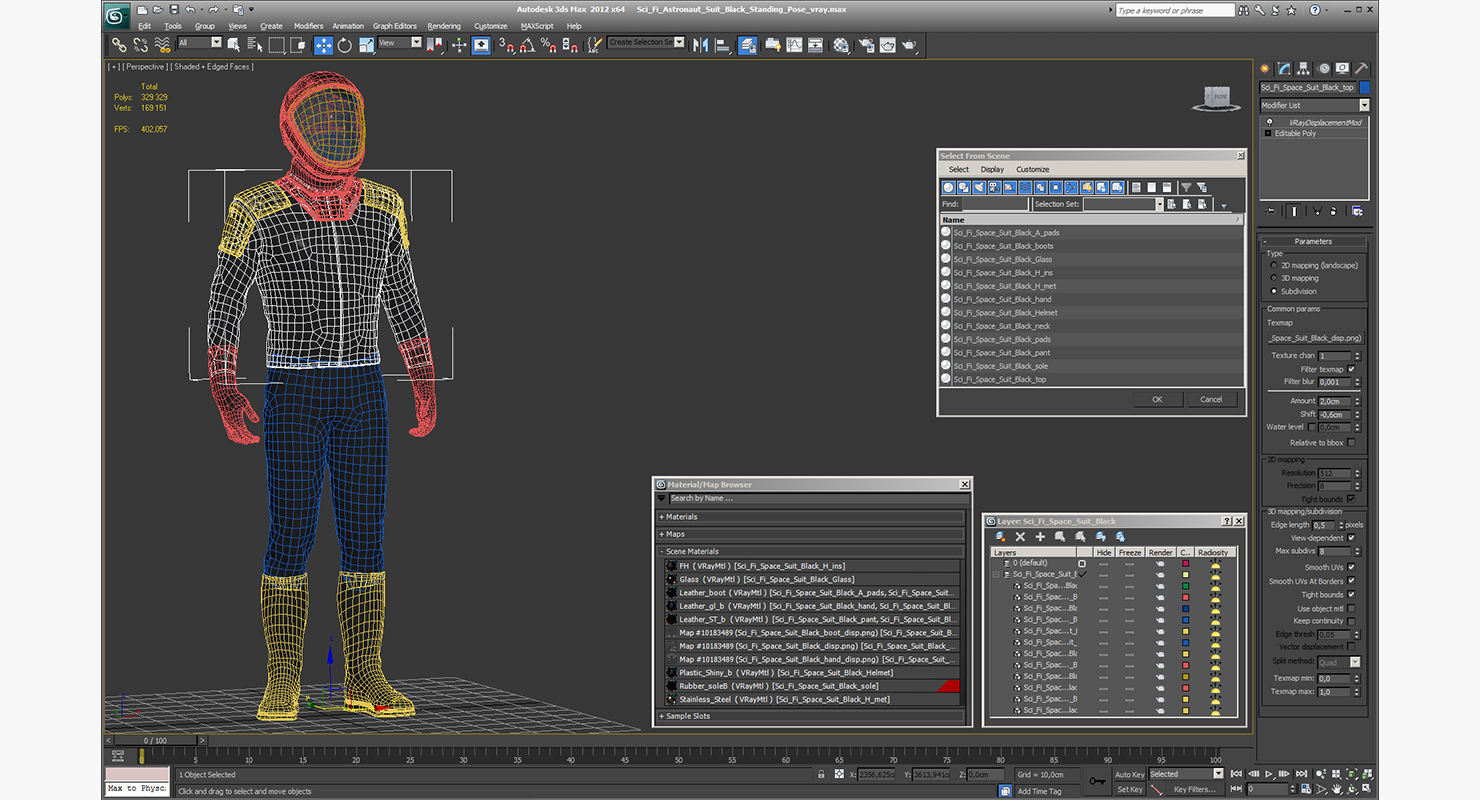This screenshot has height=800, width=1480.
Task: Select 2D mapping (landscape) radio button
Action: point(1273,265)
